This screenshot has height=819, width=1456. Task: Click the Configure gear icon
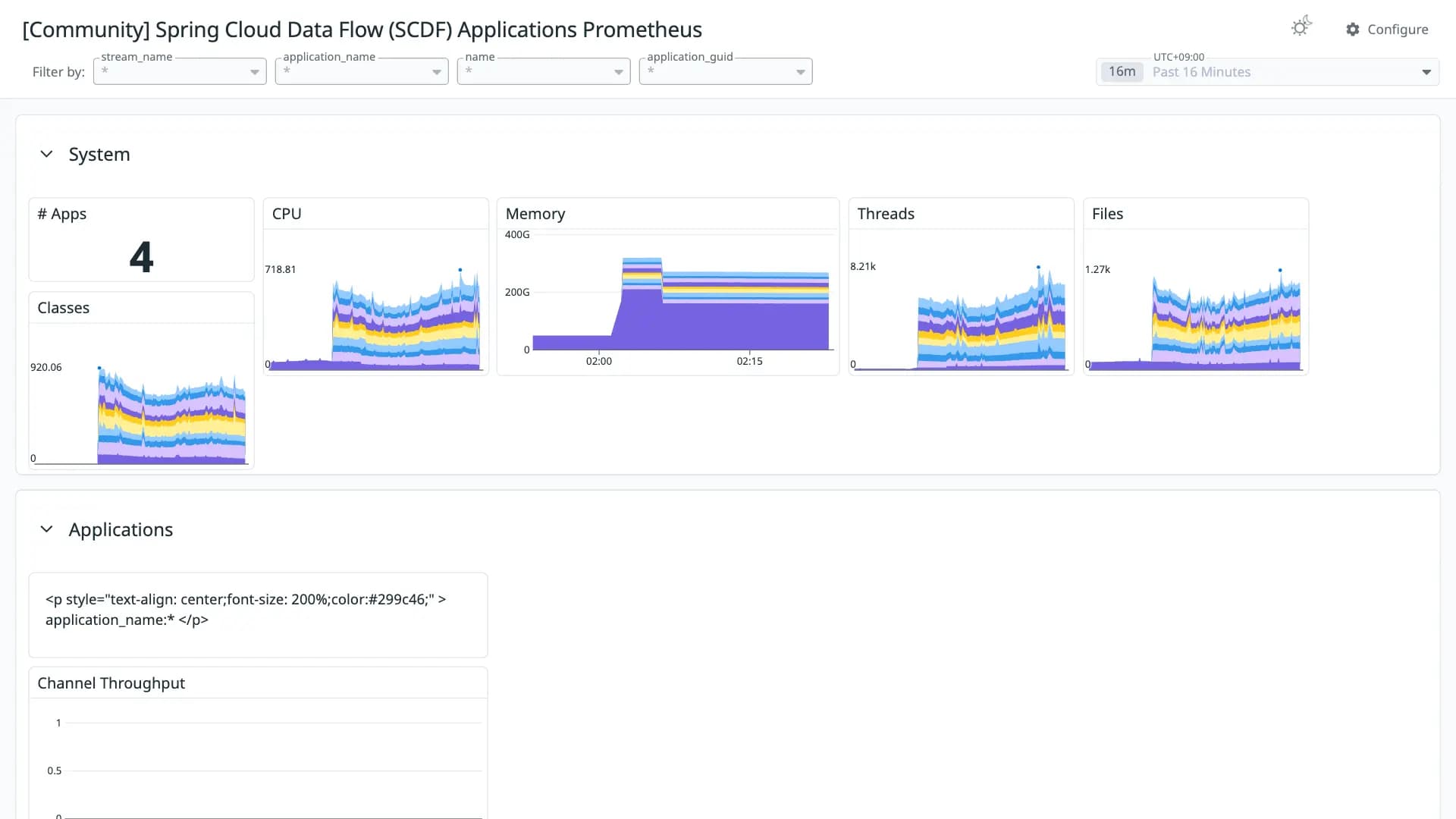(1353, 30)
